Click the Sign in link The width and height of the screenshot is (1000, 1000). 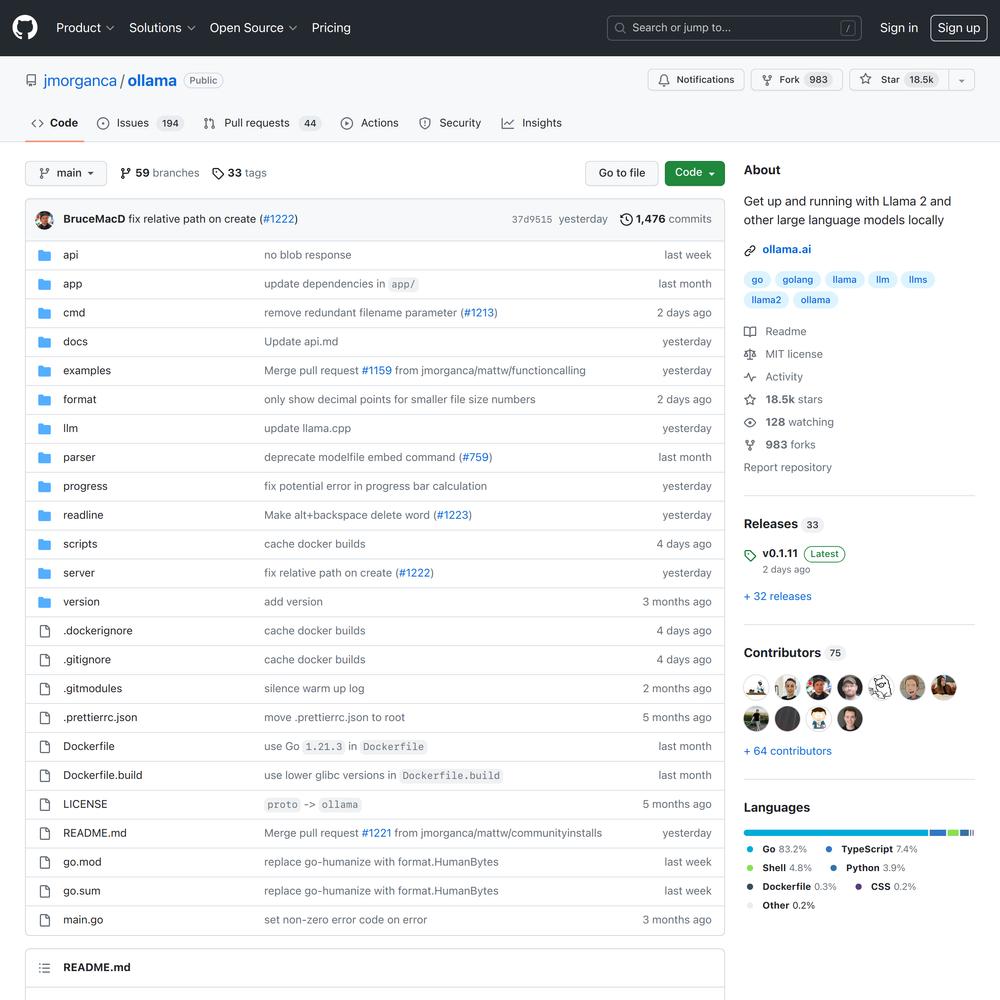pos(899,28)
